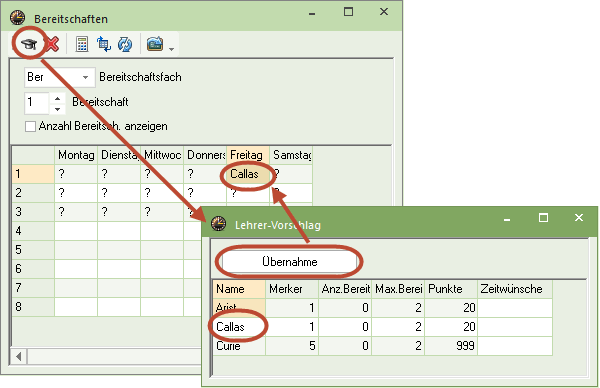
Task: Select the Mittwoch cell in row 3
Action: tap(162, 212)
